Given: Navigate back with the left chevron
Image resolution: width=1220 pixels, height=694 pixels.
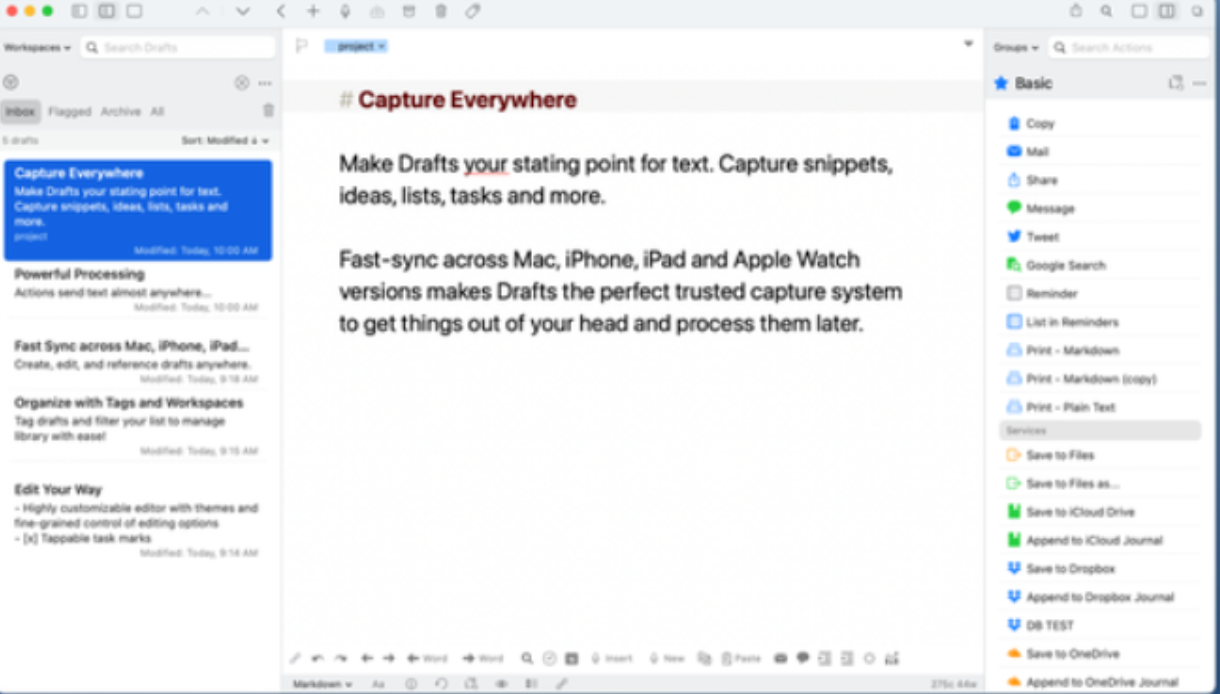Looking at the screenshot, I should [281, 11].
